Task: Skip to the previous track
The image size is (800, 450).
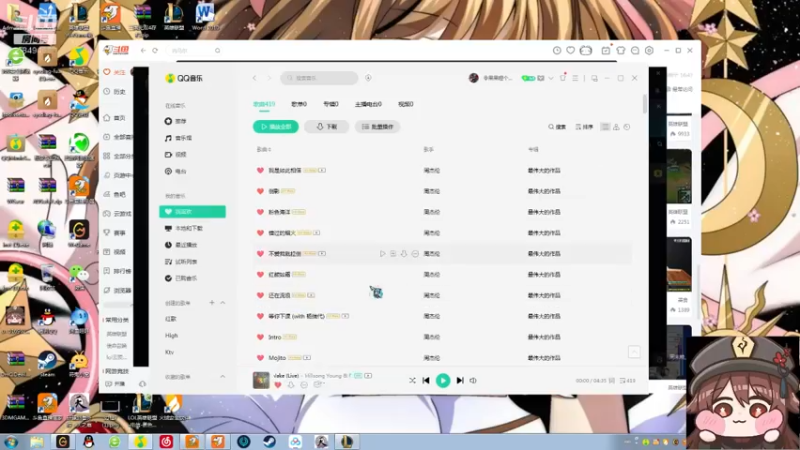Action: point(426,381)
